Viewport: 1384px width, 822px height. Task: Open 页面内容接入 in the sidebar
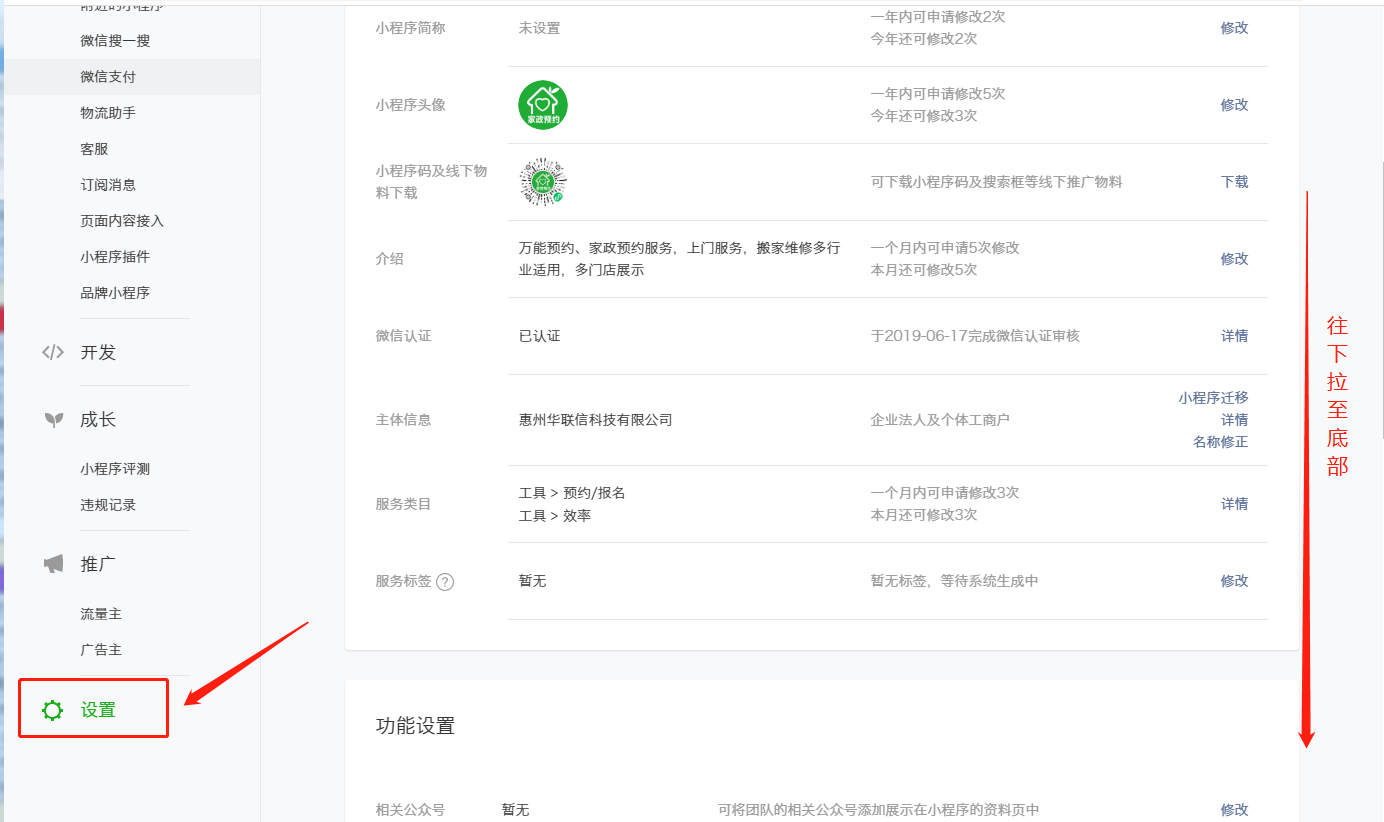point(122,221)
